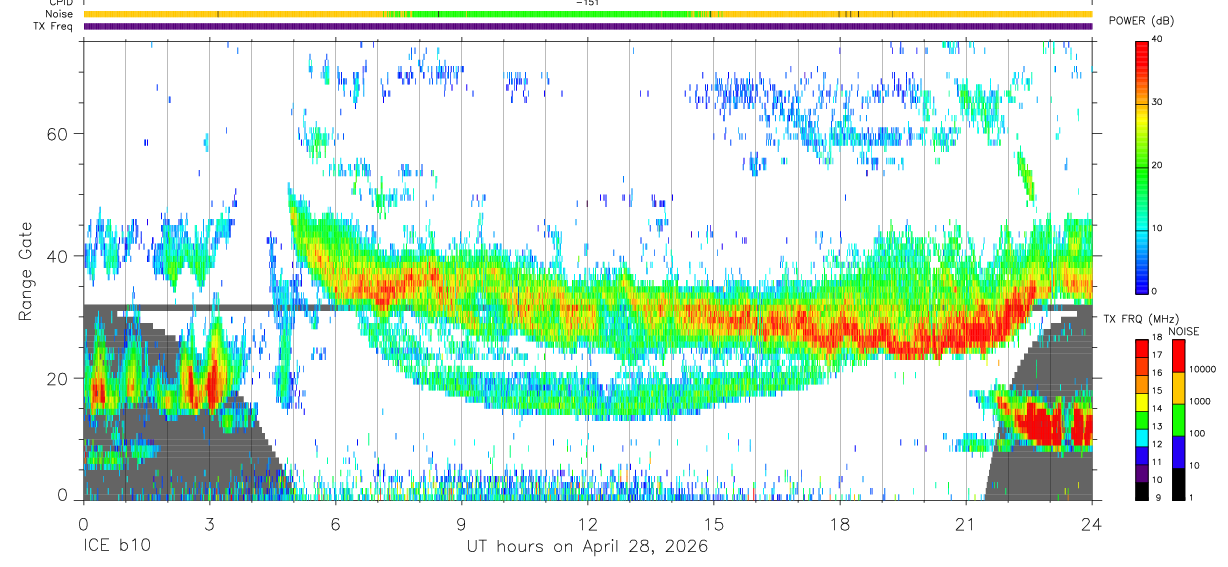The height and width of the screenshot is (567, 1228).
Task: Click the '3' tick on UT hours axis
Action: (x=209, y=524)
